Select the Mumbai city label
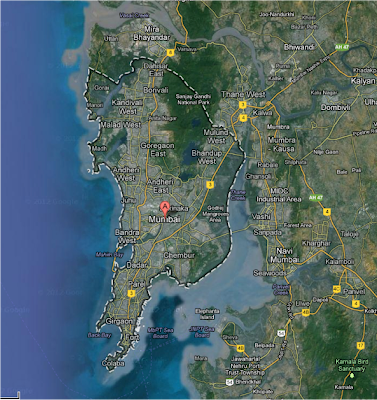Image resolution: width=377 pixels, height=400 pixels. (x=164, y=220)
